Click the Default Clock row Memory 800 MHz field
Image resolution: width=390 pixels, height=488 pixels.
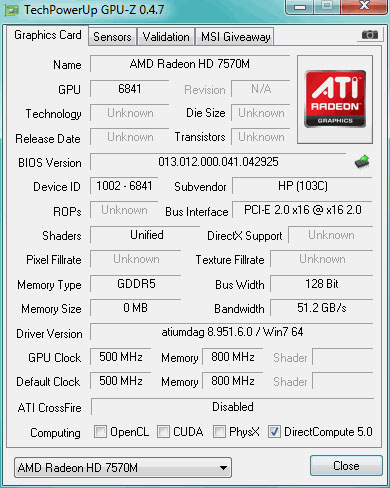(233, 381)
